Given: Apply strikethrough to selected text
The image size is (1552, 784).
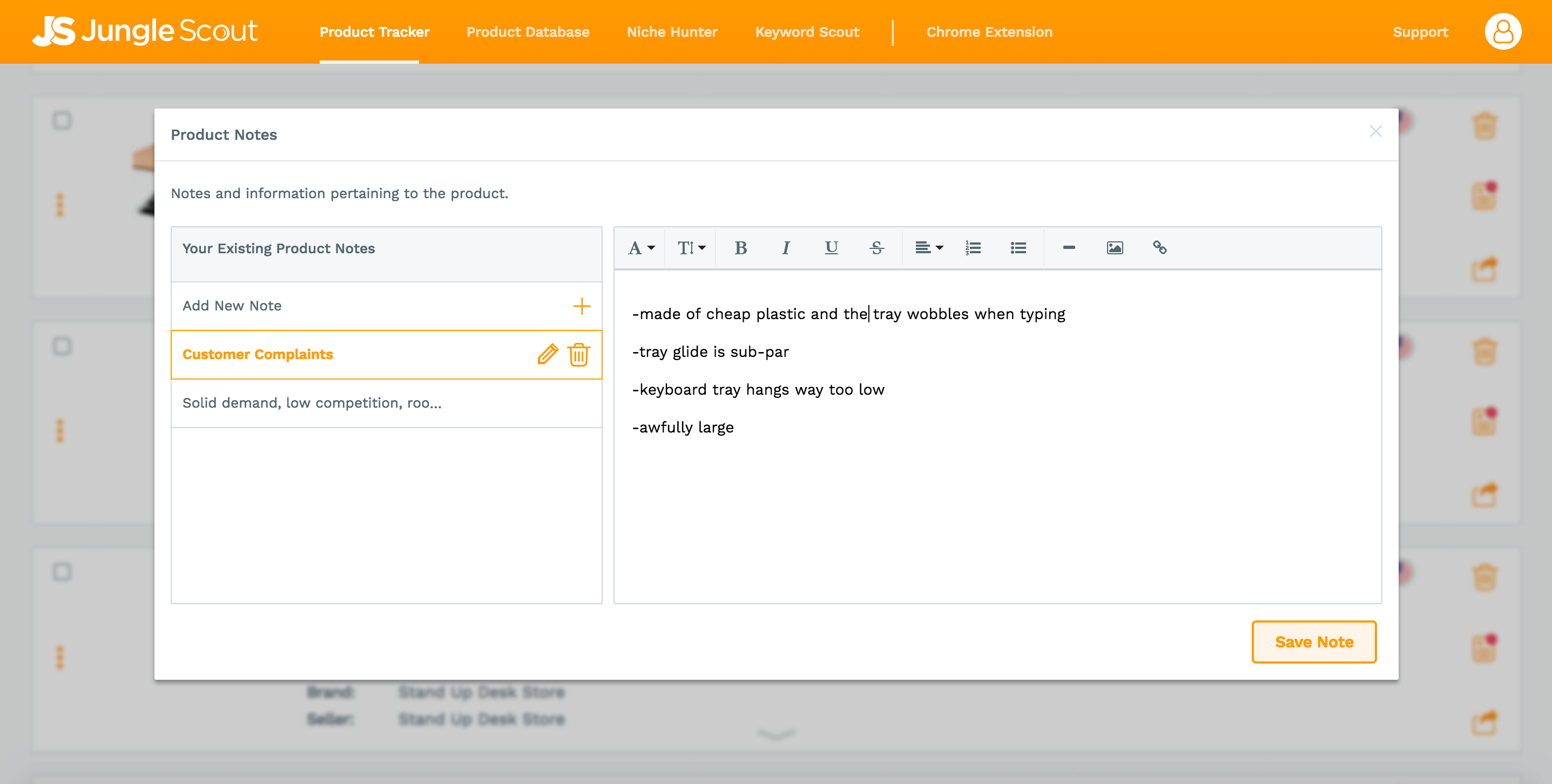Looking at the screenshot, I should point(876,248).
